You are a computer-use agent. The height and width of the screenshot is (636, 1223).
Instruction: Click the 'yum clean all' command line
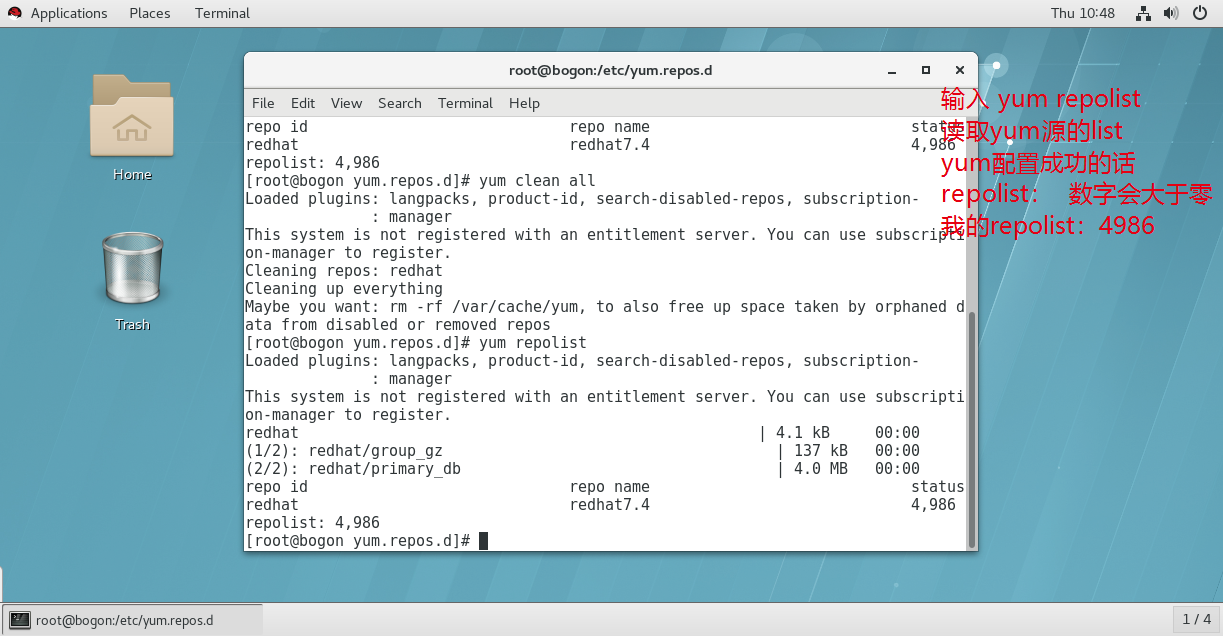(x=420, y=181)
